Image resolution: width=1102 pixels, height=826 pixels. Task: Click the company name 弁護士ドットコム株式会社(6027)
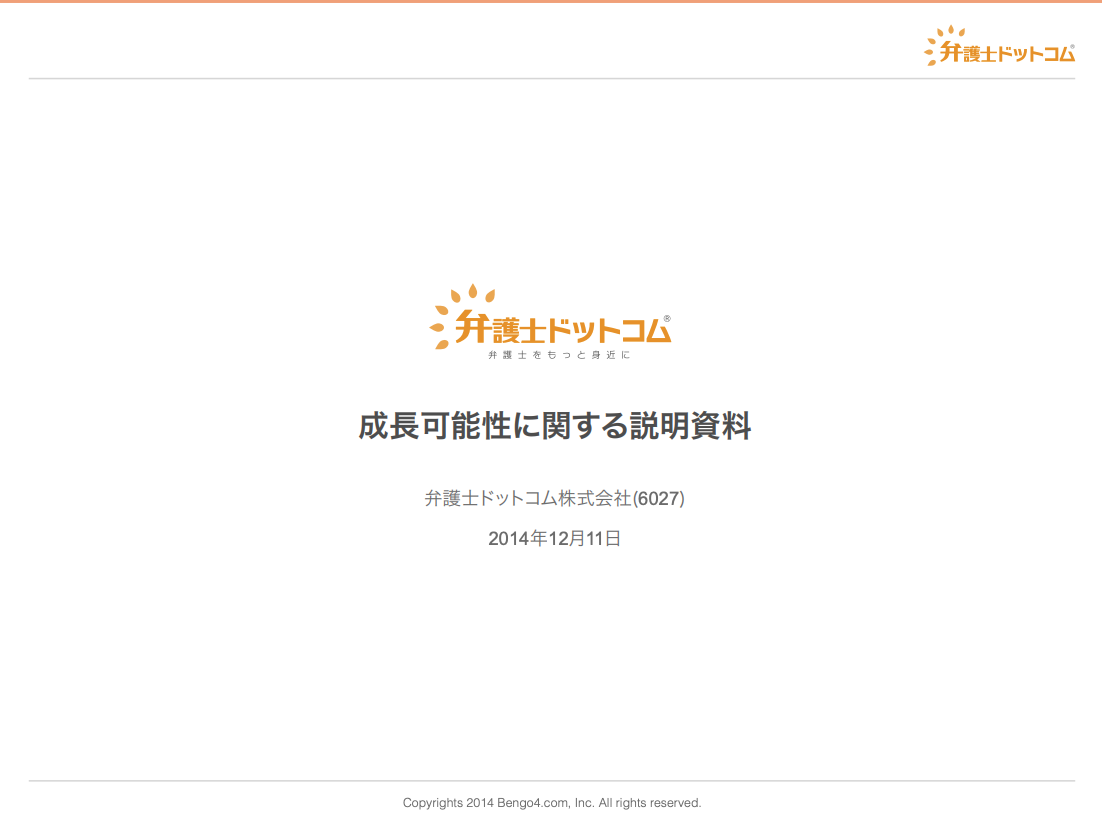(x=555, y=498)
